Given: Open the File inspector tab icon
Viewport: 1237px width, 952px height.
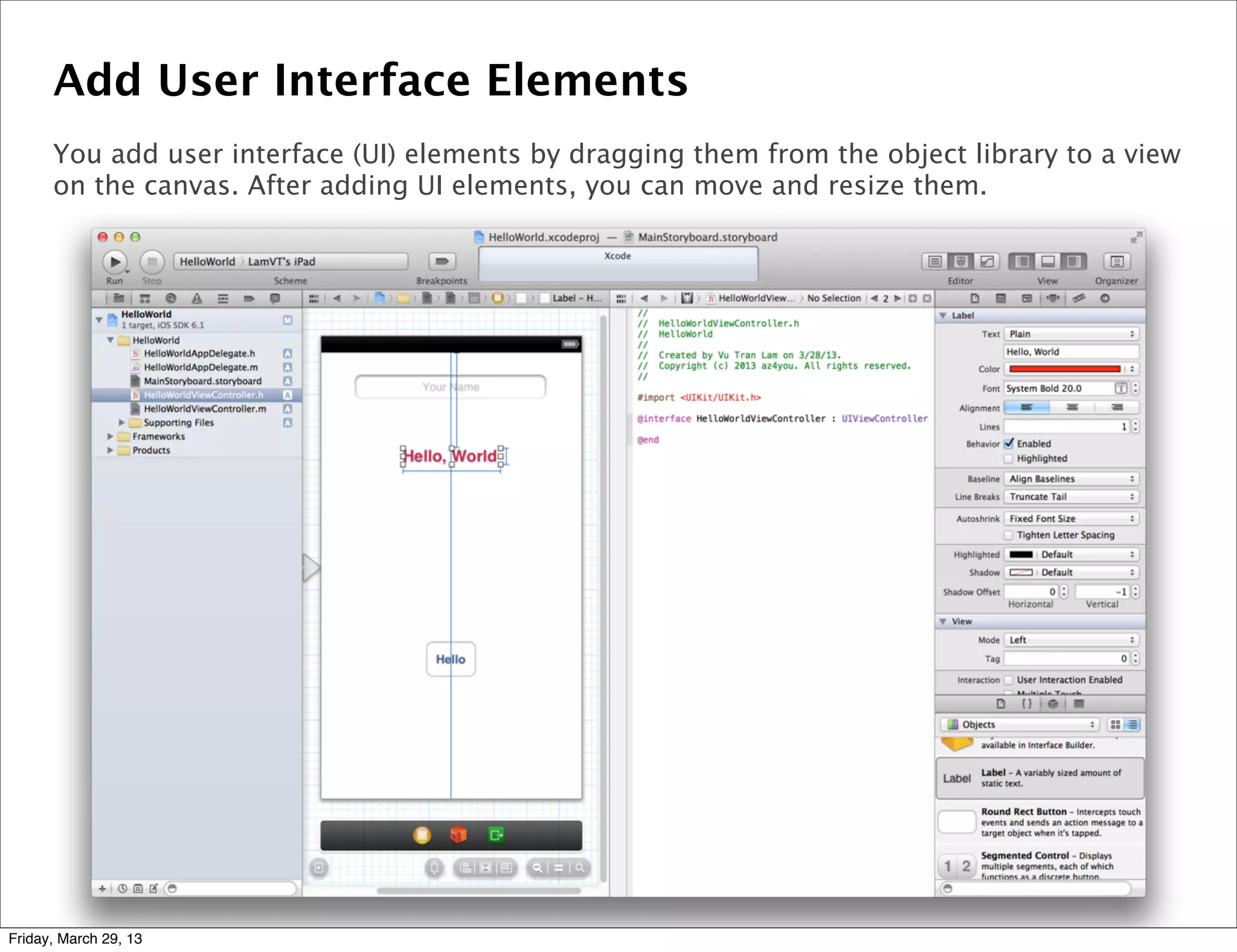Looking at the screenshot, I should (975, 298).
